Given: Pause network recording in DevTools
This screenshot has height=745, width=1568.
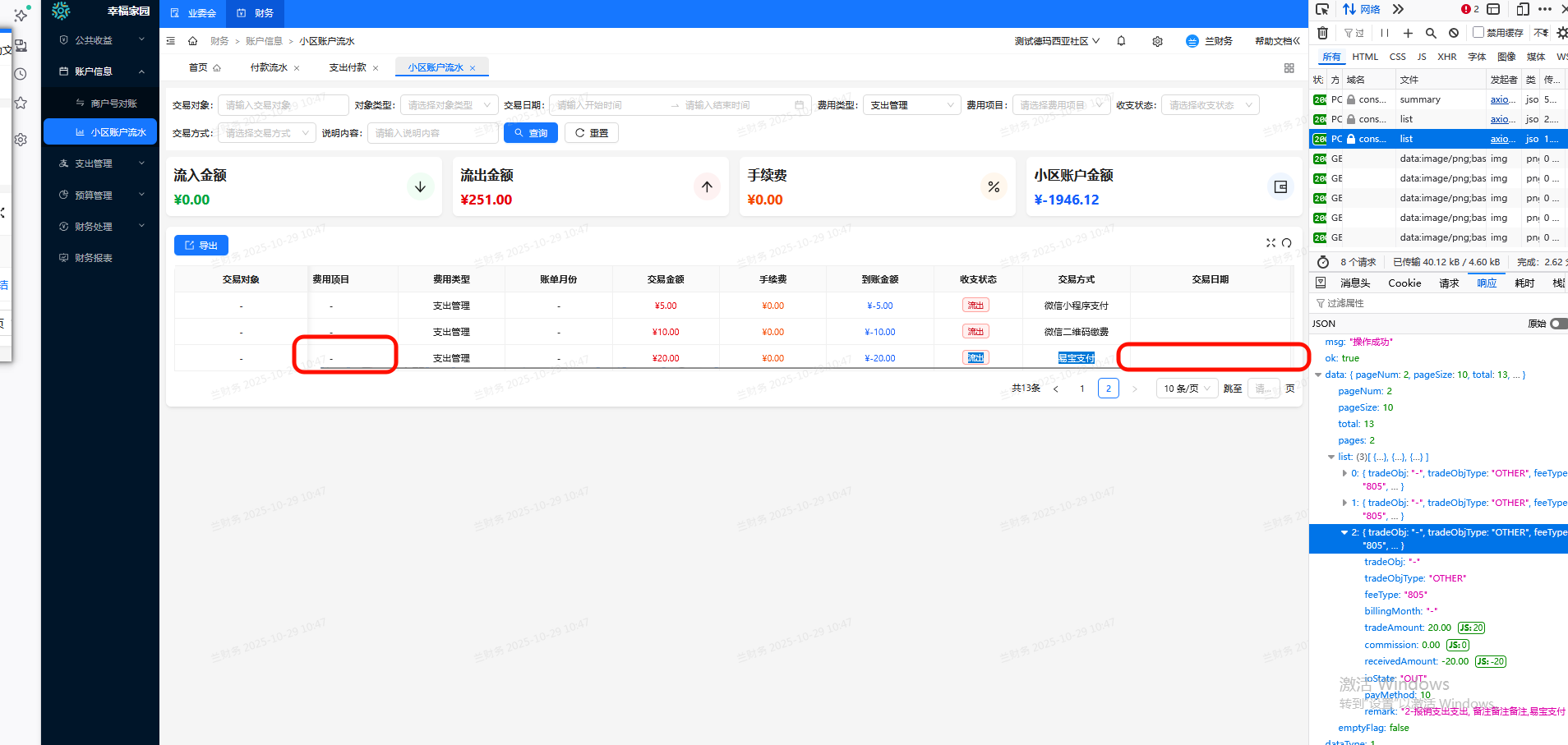Looking at the screenshot, I should (x=1385, y=33).
